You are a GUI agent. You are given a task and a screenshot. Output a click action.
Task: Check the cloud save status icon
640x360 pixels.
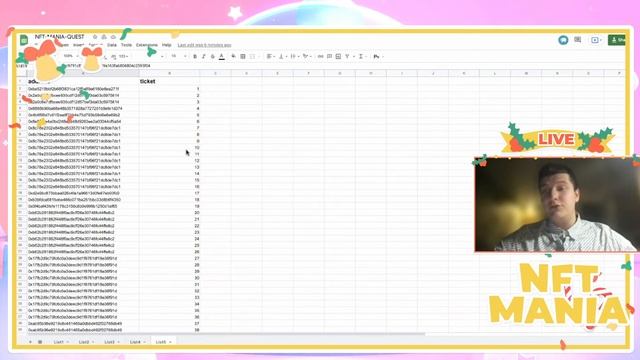[113, 37]
